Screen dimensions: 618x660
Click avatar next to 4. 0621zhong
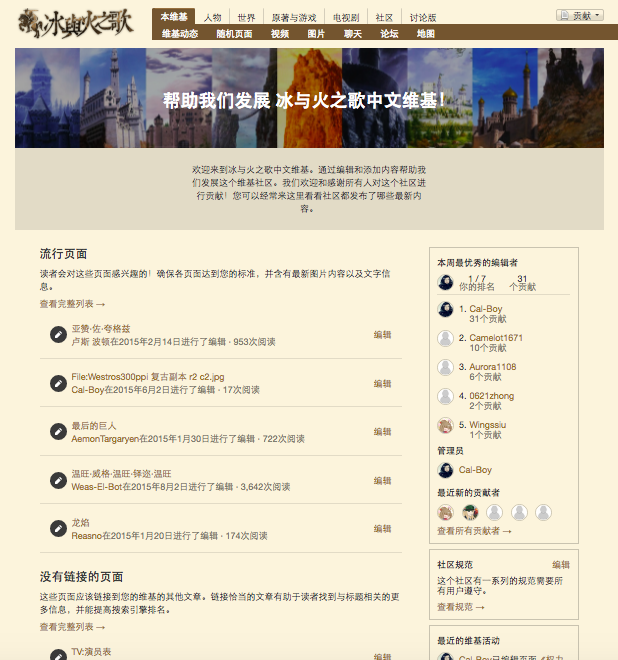[x=445, y=397]
